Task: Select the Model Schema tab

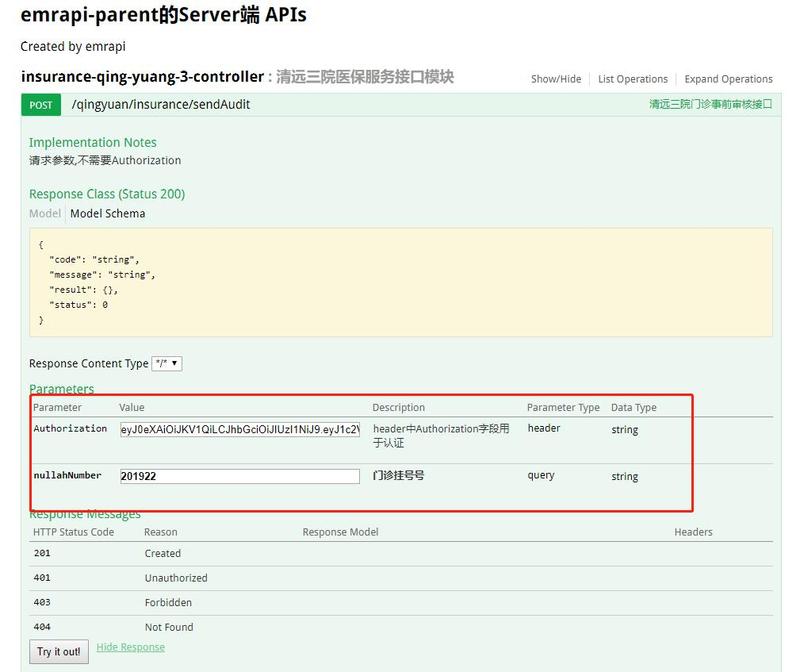Action: [x=108, y=213]
